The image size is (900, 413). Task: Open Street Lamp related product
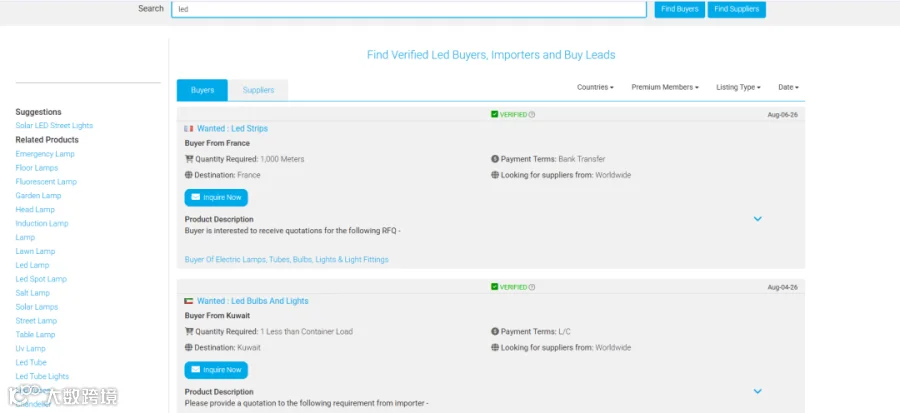click(36, 321)
